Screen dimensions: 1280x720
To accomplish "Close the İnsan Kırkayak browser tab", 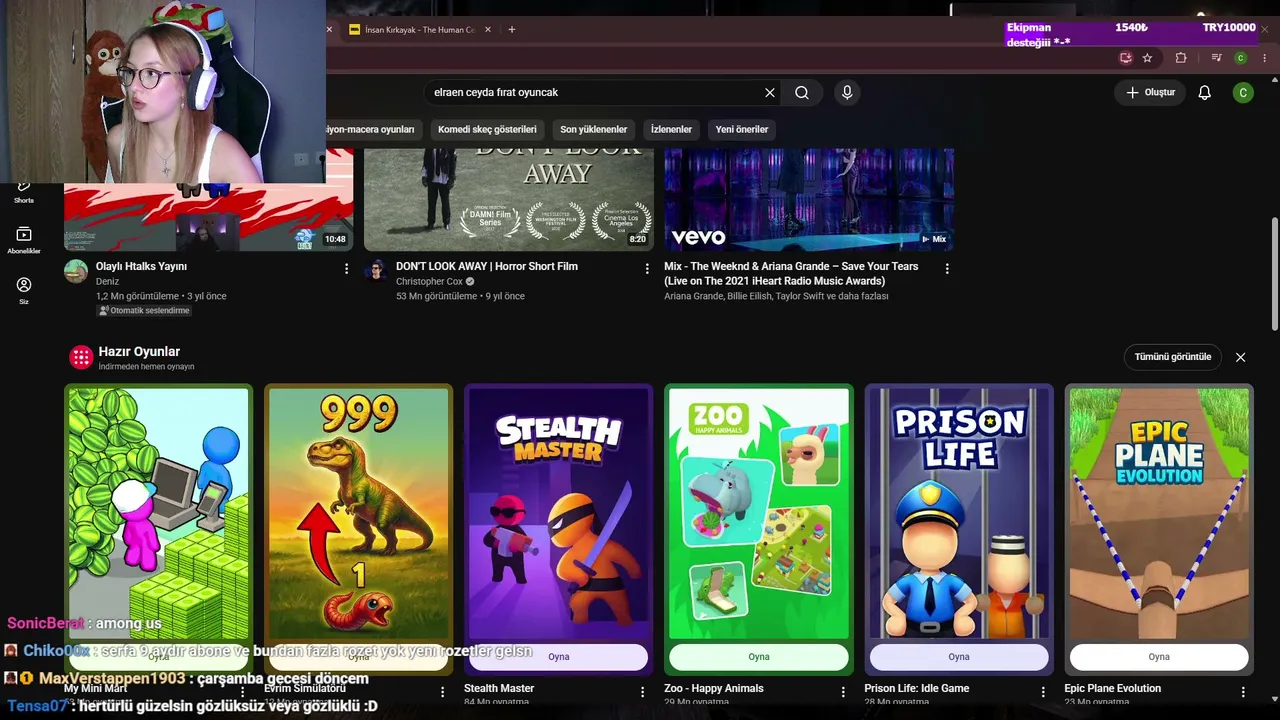I will point(488,29).
